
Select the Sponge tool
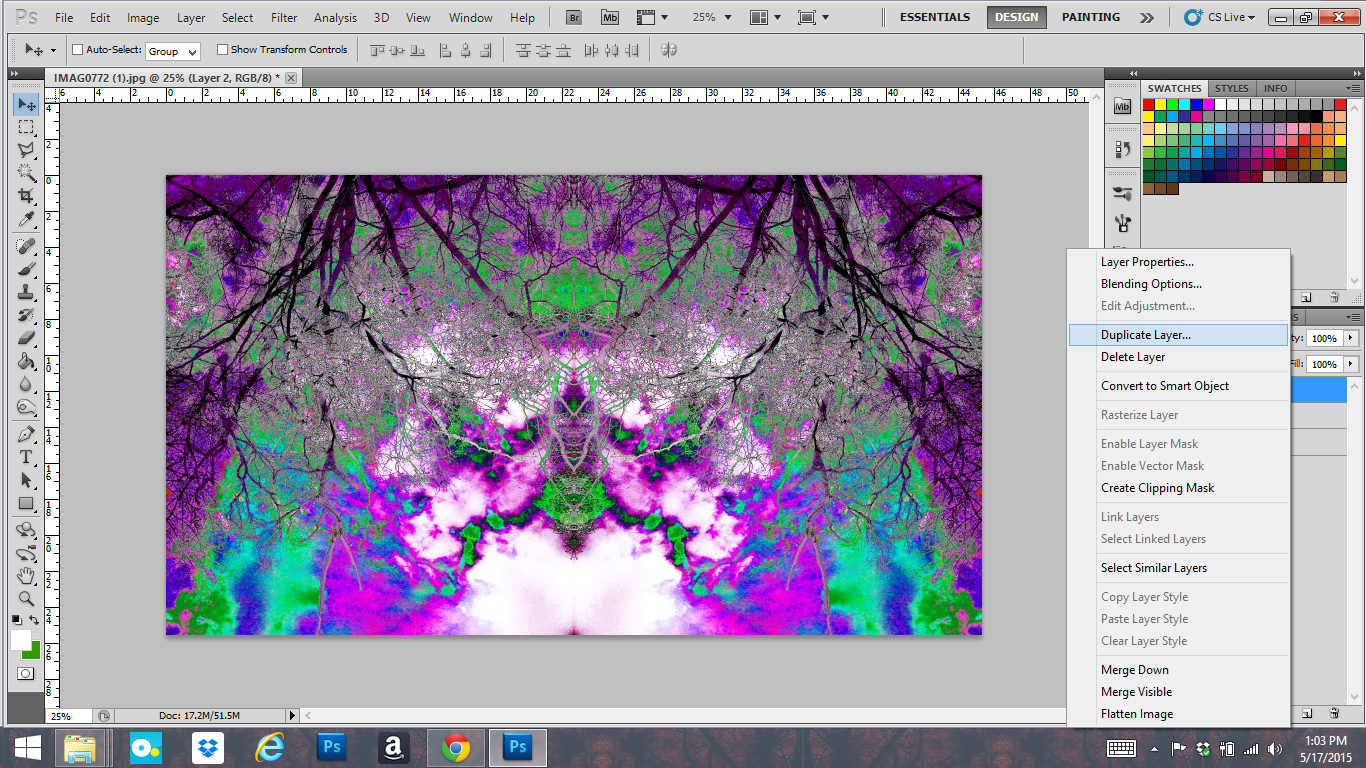pos(26,407)
